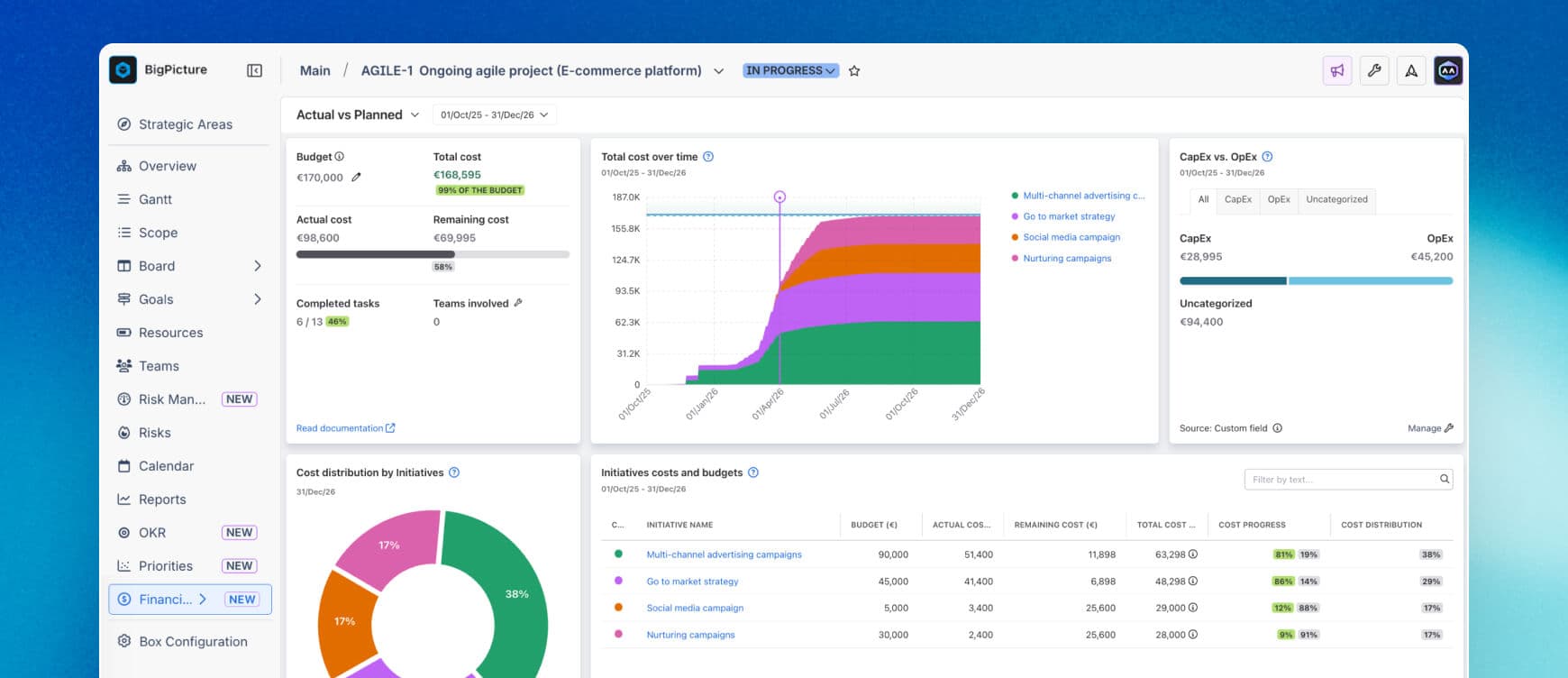
Task: Toggle Nurturing campaigns legend entry
Action: (1062, 258)
